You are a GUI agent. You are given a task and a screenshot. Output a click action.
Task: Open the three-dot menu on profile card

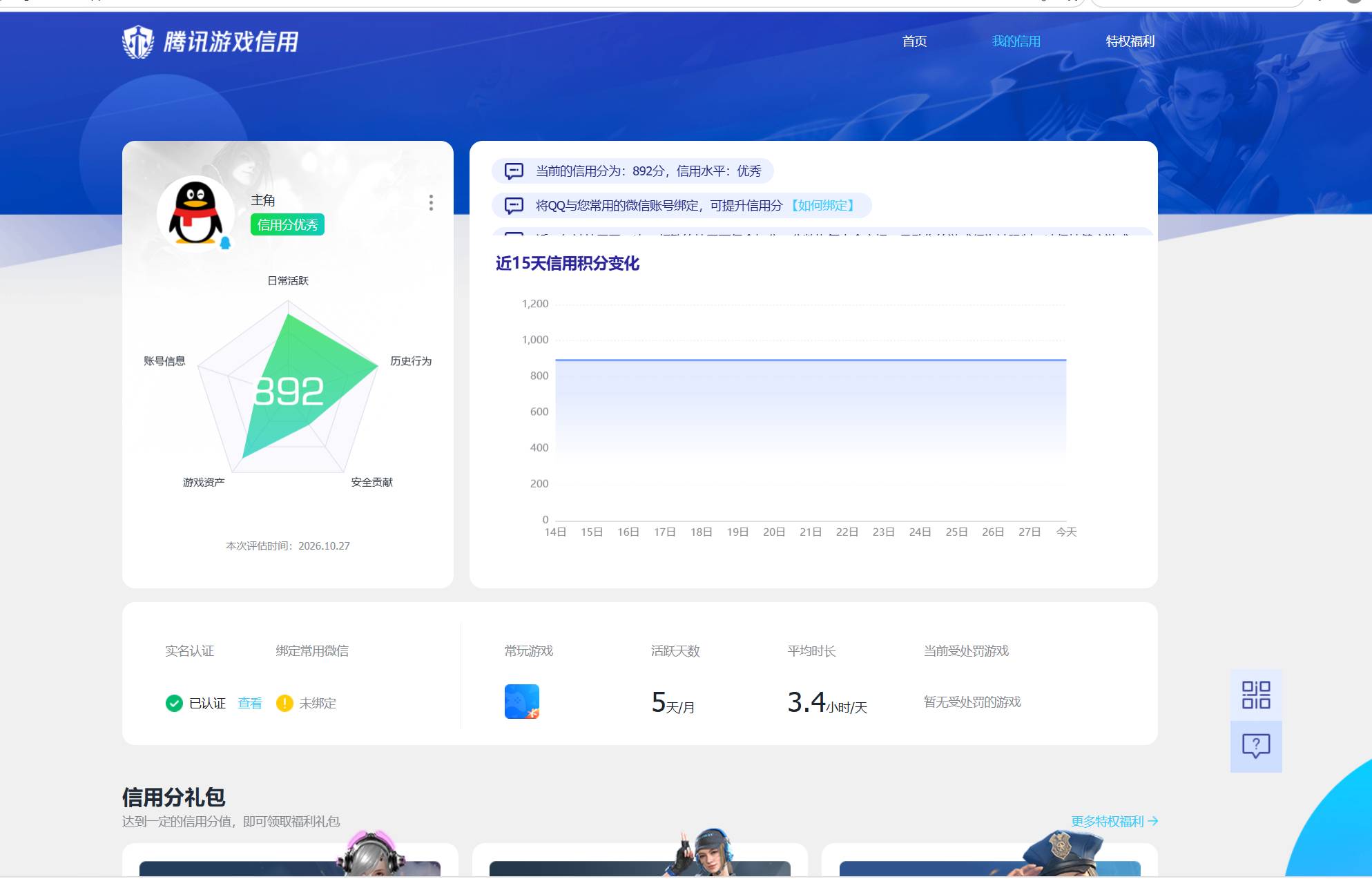click(431, 202)
